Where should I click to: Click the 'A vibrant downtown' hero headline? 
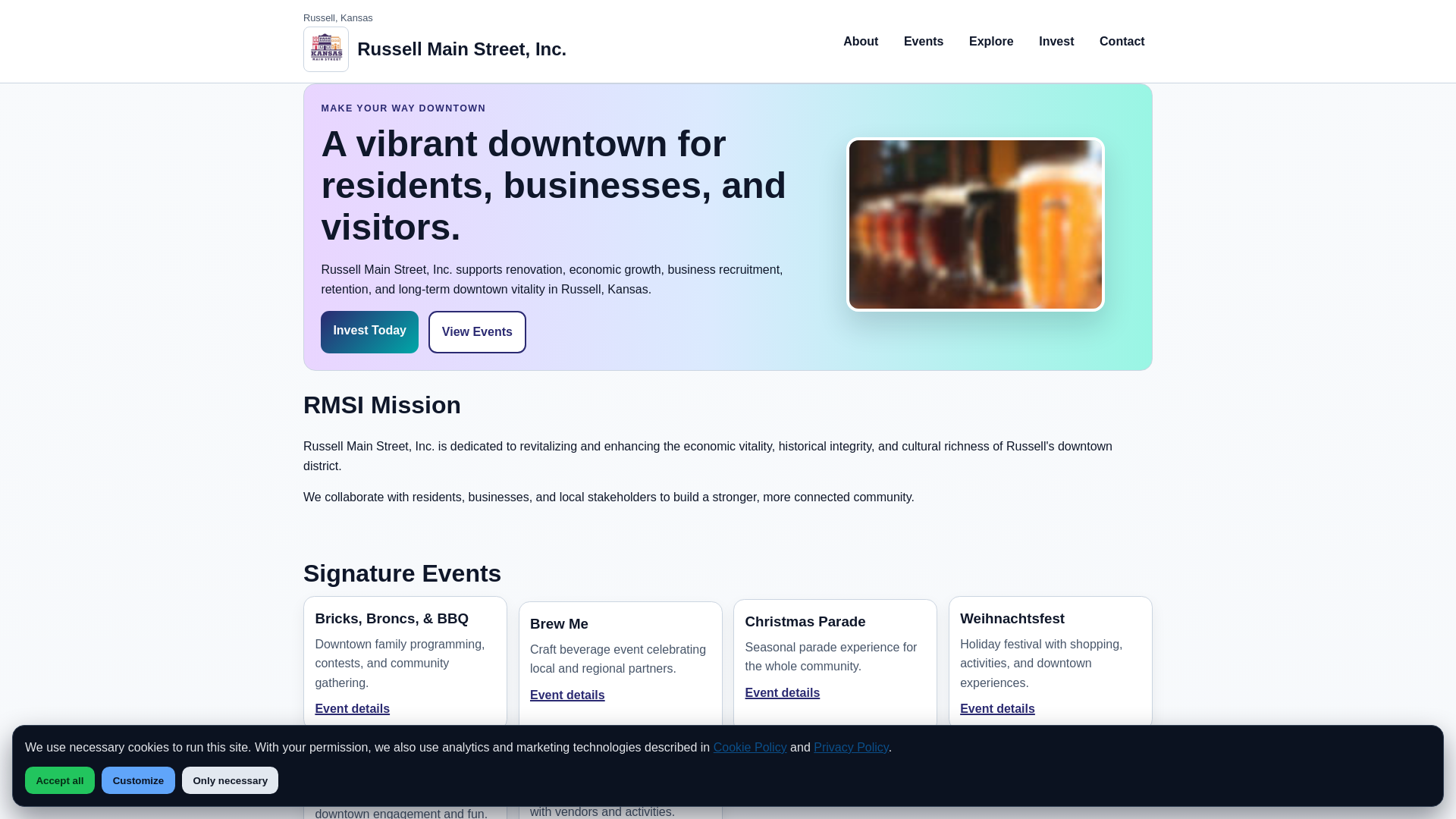[x=554, y=186]
